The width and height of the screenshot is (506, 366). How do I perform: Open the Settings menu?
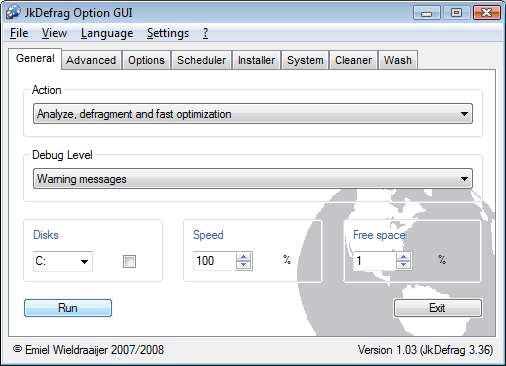point(168,33)
